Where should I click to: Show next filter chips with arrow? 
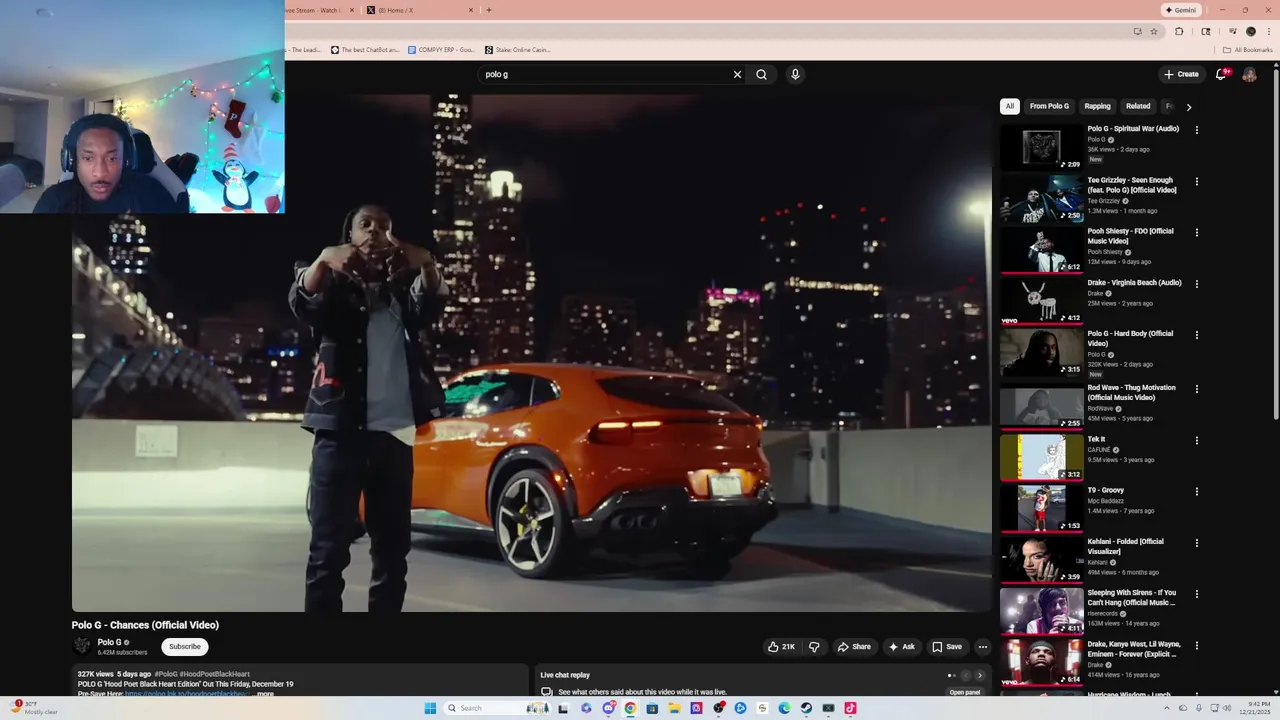coord(1188,106)
